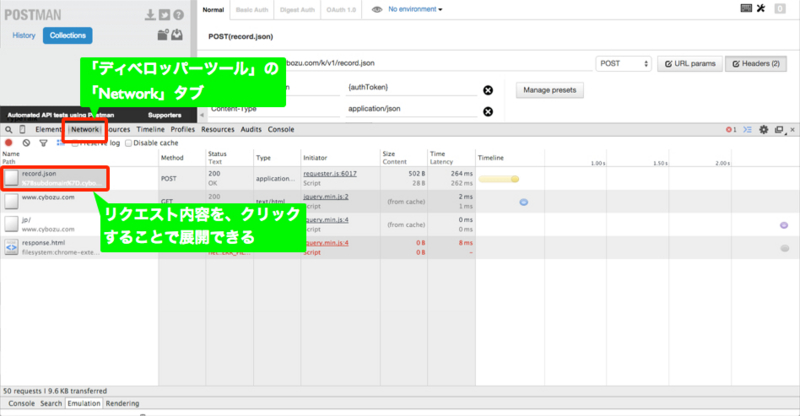Remove the Content-Type header row
The image size is (800, 416).
pos(488,112)
